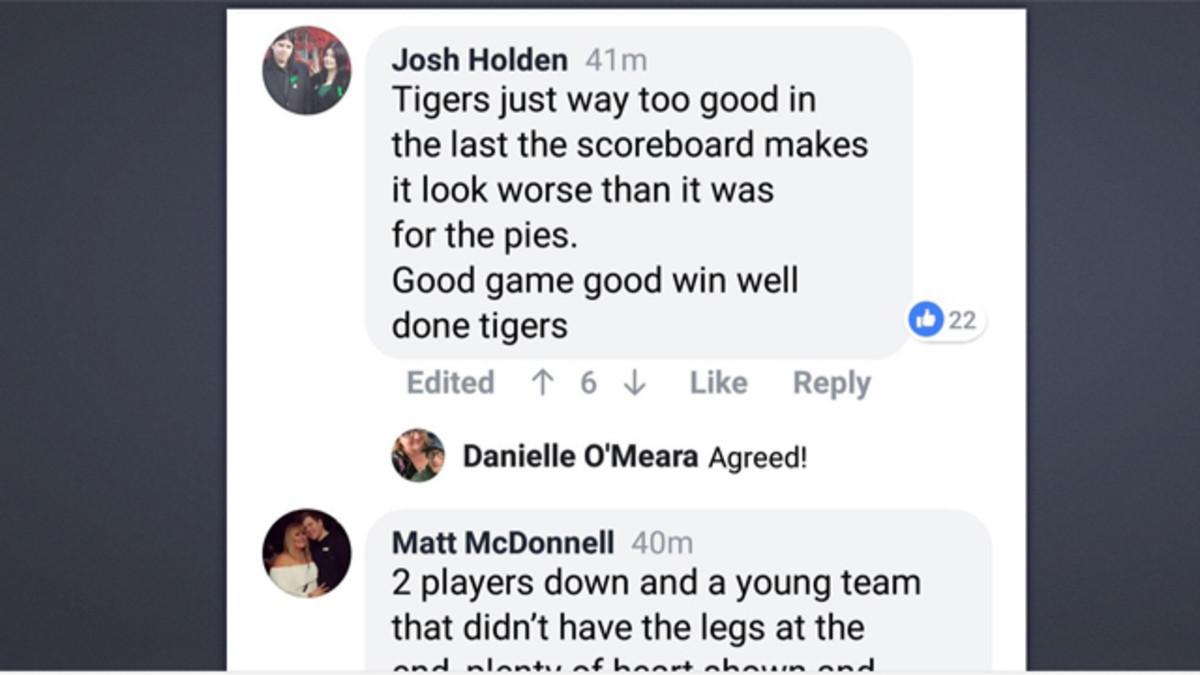The width and height of the screenshot is (1200, 675).
Task: Click the "Good game good win" line
Action: pyautogui.click(x=594, y=280)
